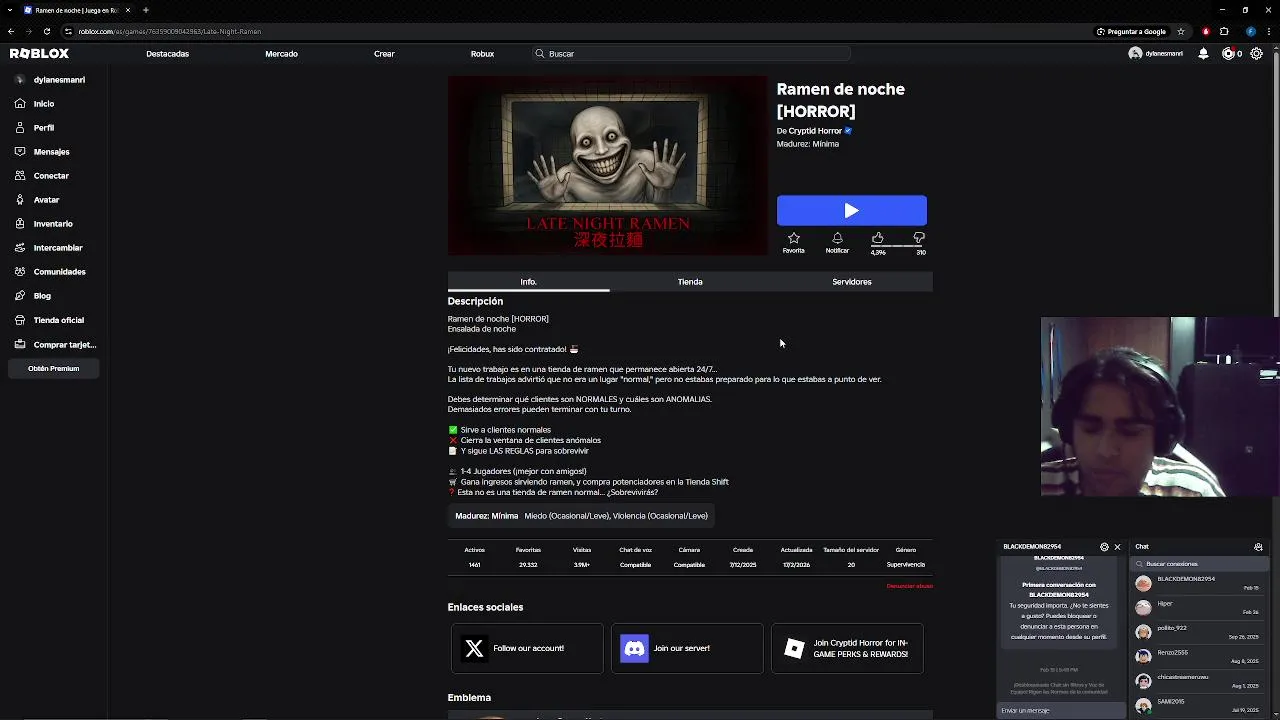Open a new browser tab
This screenshot has width=1280, height=720.
pos(146,10)
